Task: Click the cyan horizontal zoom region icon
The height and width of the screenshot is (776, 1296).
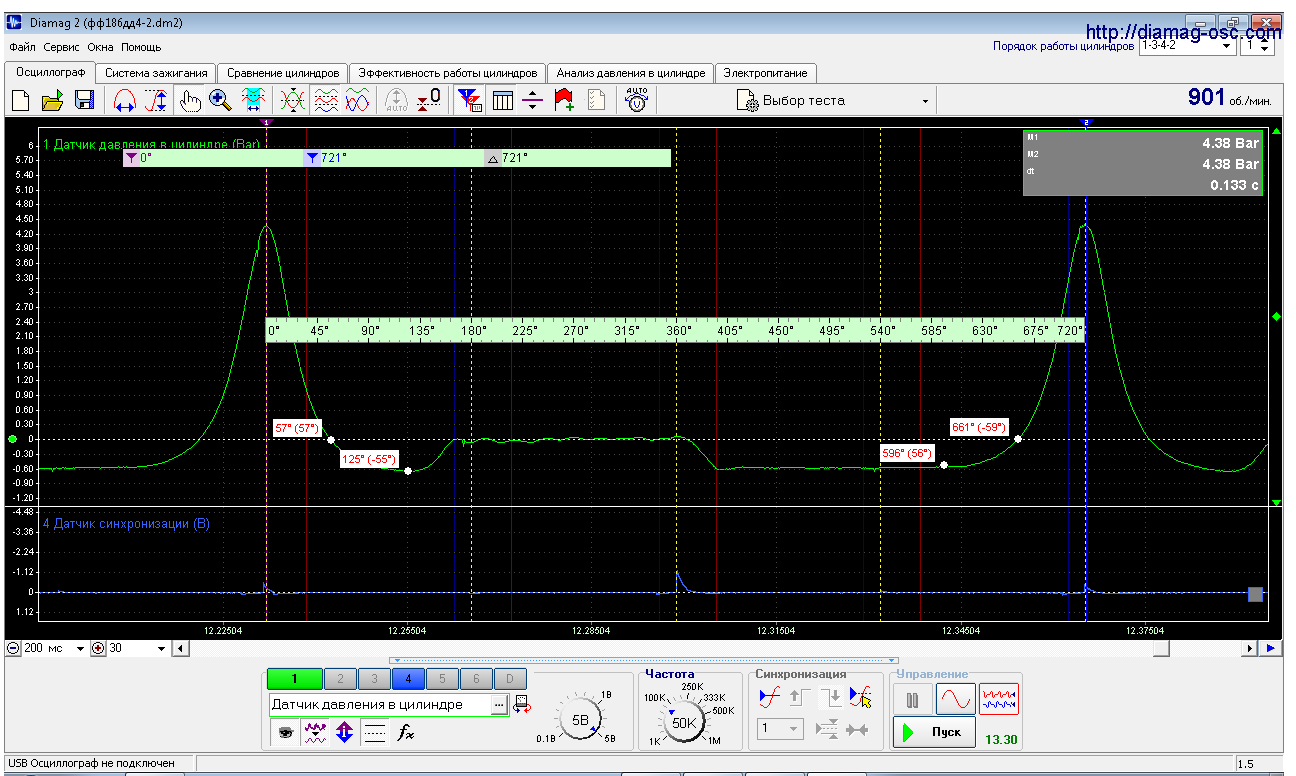Action: click(x=253, y=100)
